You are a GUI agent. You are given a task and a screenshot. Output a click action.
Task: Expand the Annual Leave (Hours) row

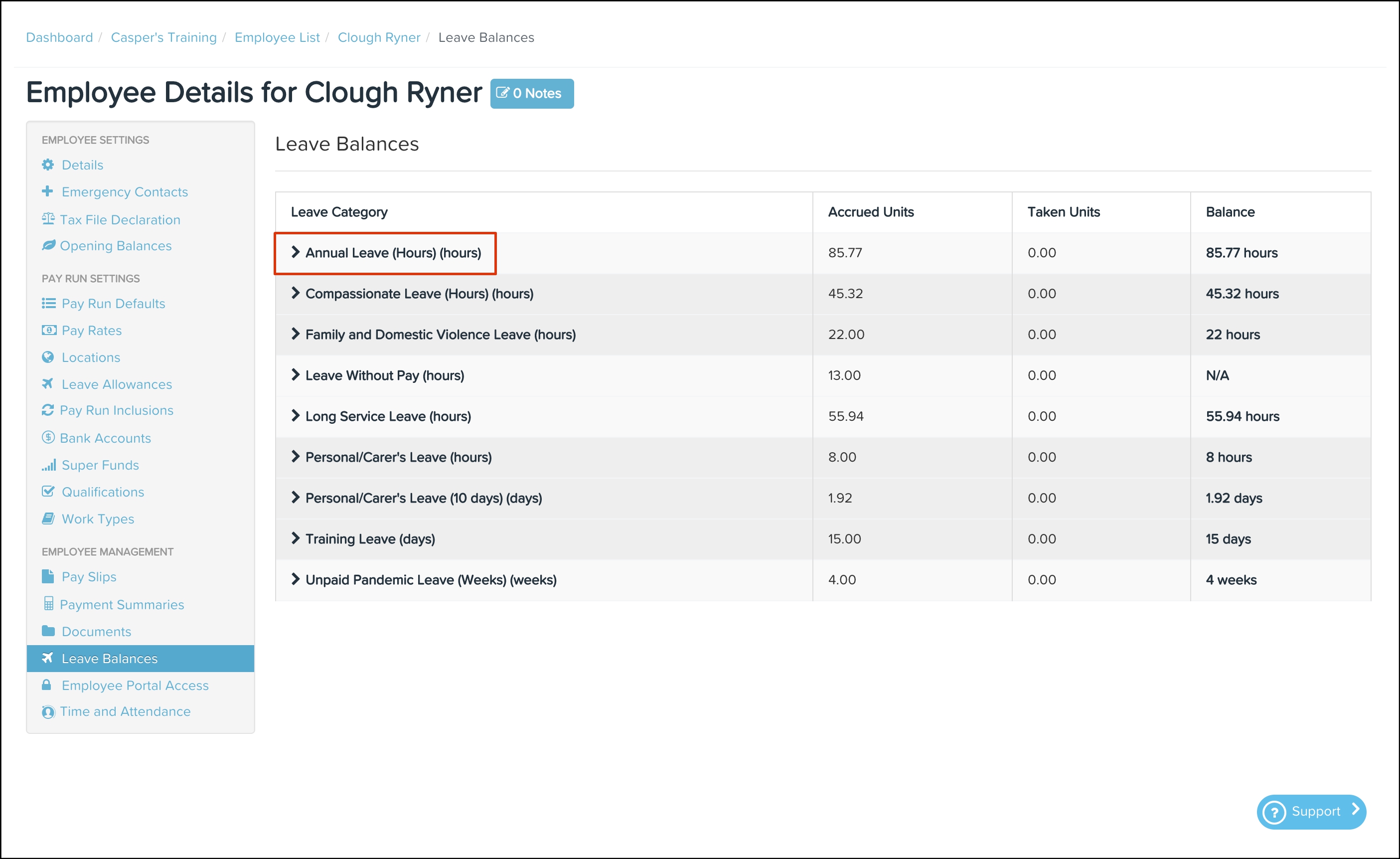click(x=295, y=252)
